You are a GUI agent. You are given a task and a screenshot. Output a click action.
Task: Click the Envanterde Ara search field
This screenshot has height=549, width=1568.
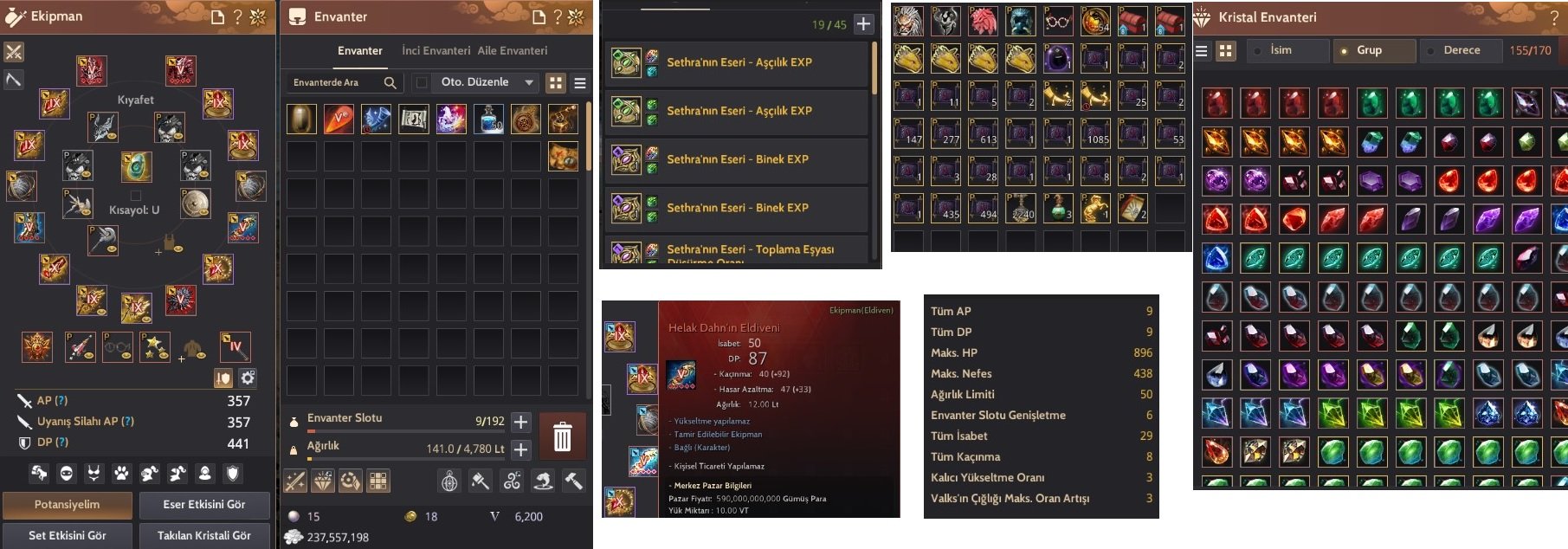[x=334, y=82]
